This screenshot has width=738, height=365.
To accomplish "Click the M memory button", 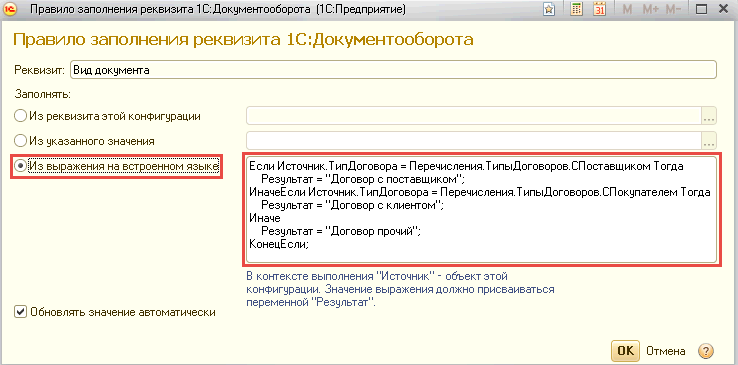I will (x=627, y=9).
